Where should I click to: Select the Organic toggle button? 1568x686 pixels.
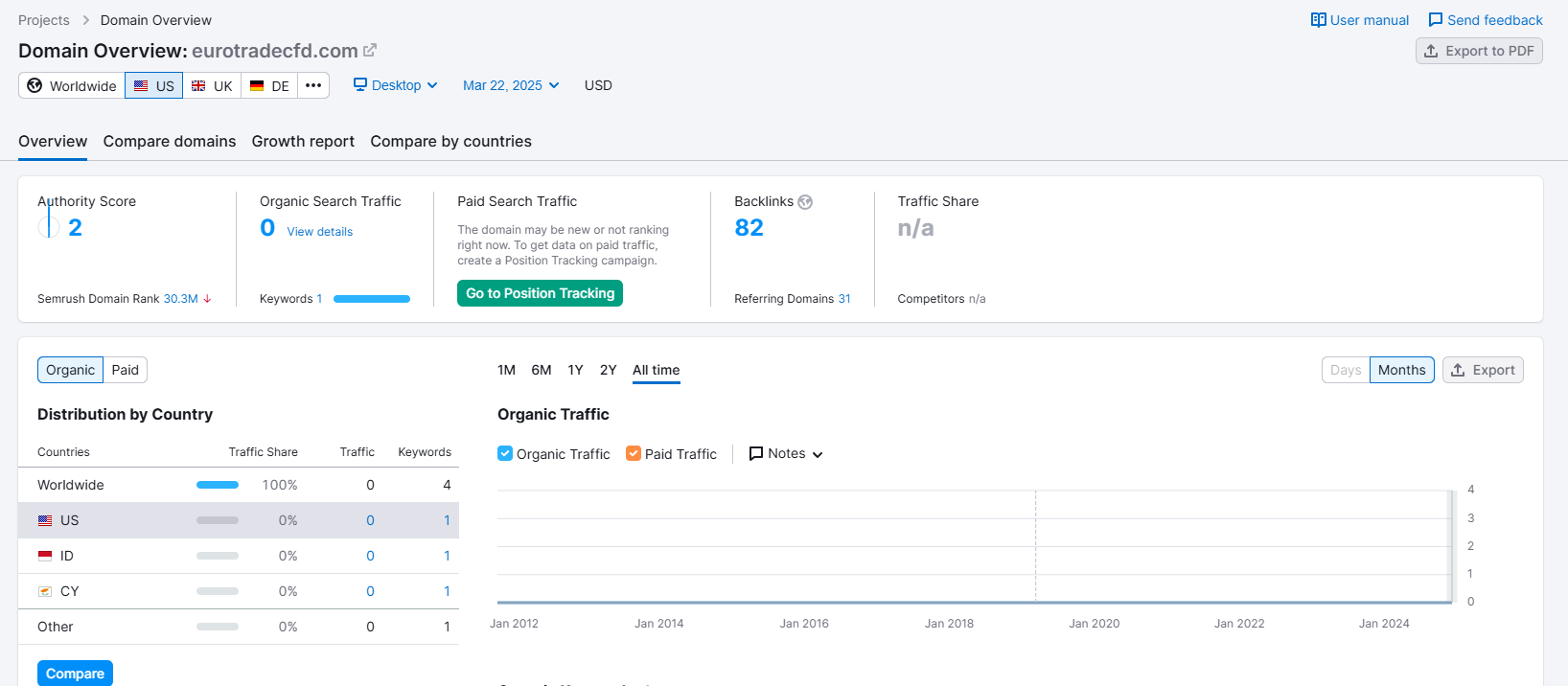(70, 370)
